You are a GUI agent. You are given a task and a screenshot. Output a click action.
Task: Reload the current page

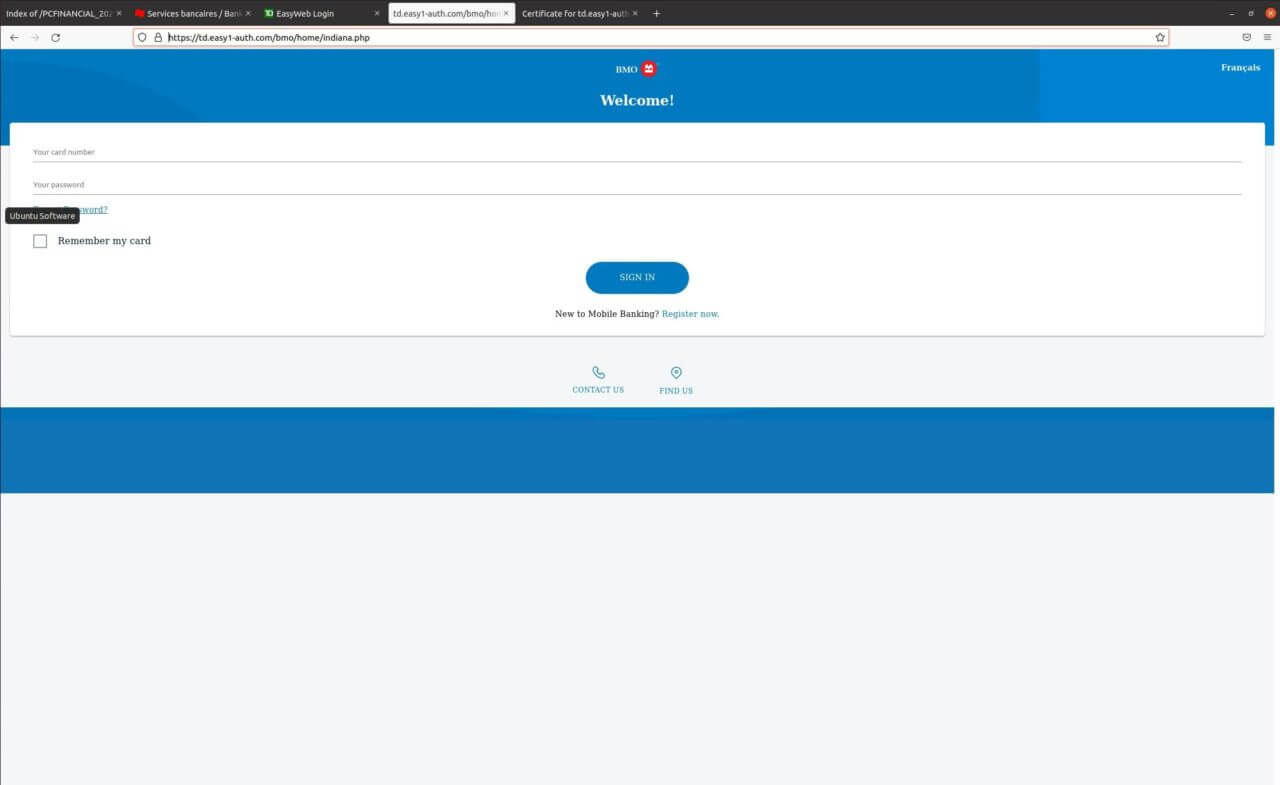[x=56, y=37]
